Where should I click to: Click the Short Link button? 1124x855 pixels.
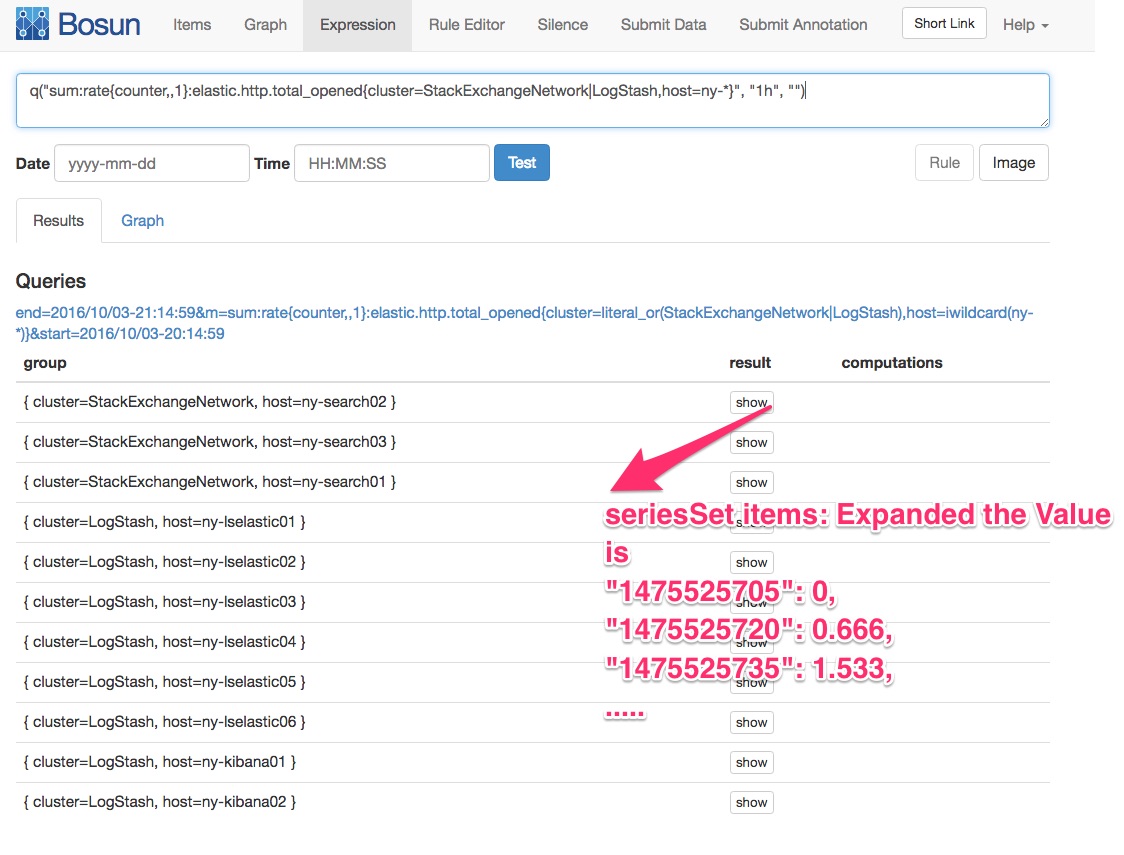click(944, 23)
